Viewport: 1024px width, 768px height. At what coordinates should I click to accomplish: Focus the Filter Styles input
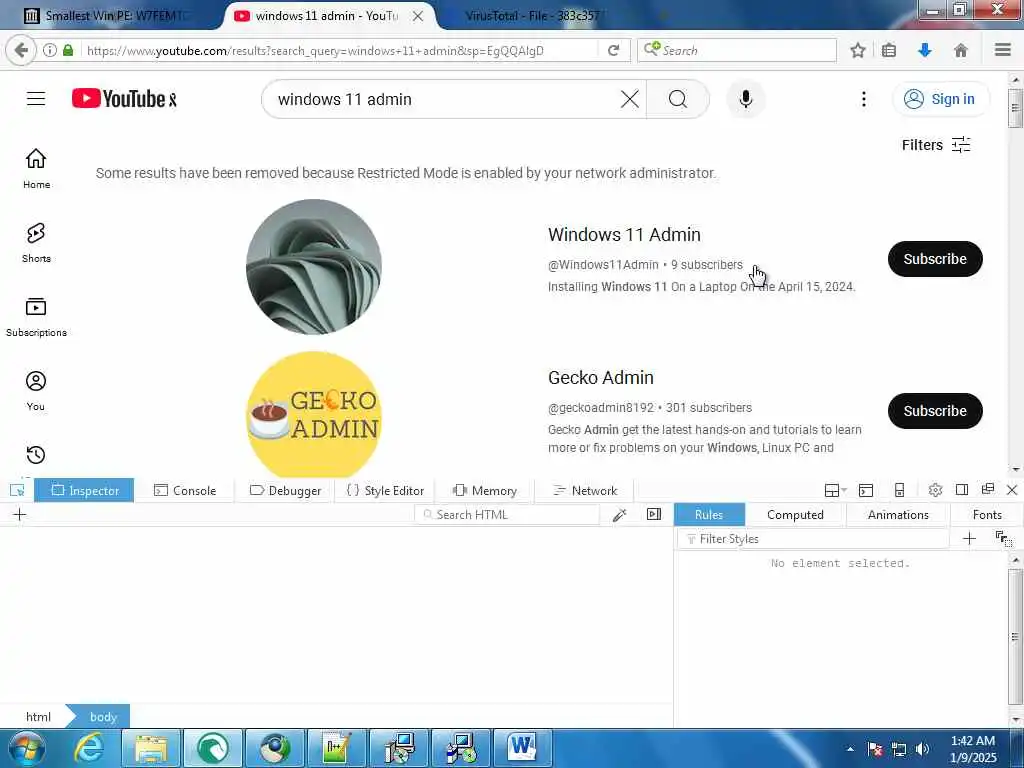[x=813, y=539]
